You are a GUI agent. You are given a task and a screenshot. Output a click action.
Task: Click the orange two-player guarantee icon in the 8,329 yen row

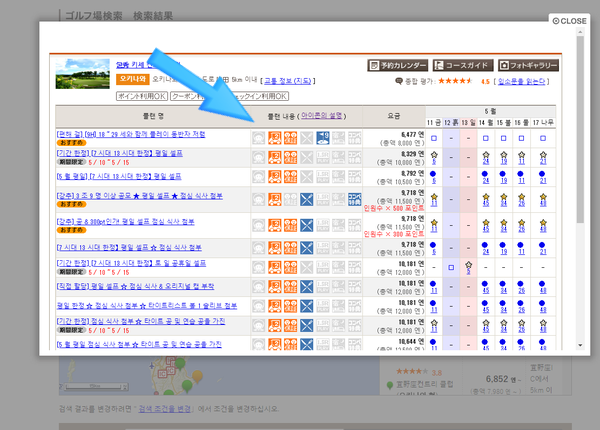[x=290, y=157]
